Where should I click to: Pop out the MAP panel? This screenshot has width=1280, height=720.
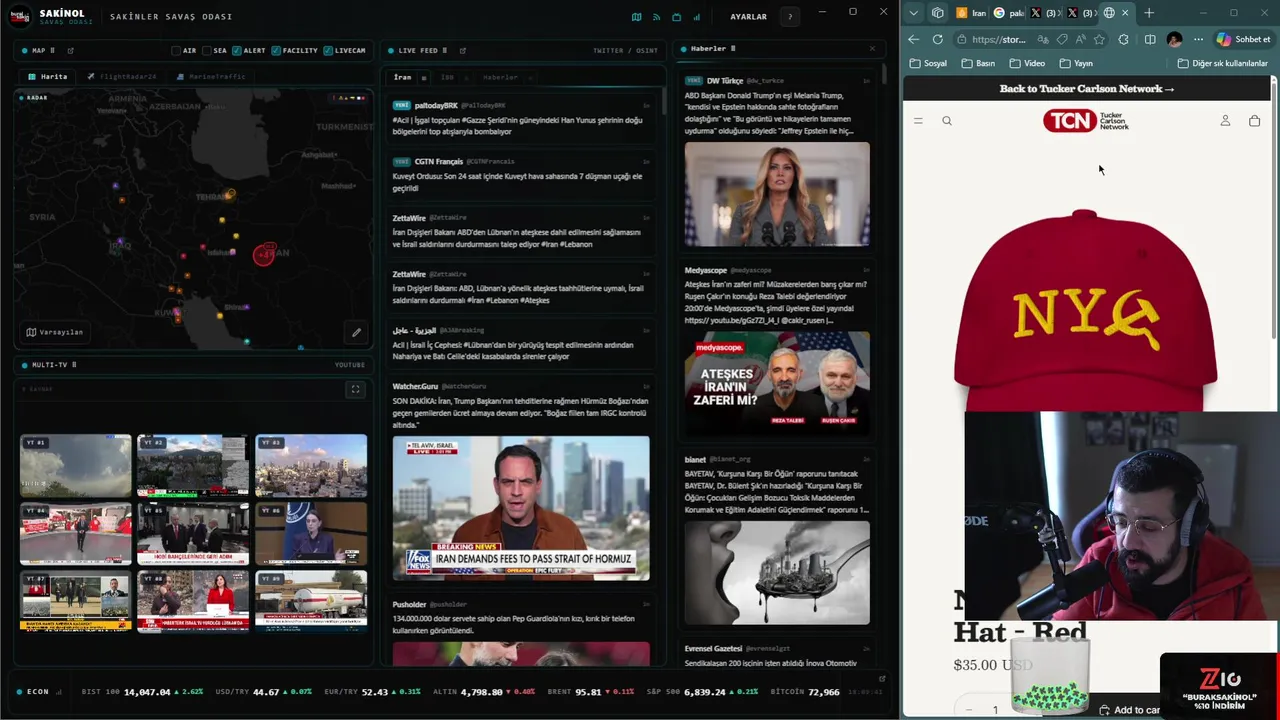coord(70,50)
